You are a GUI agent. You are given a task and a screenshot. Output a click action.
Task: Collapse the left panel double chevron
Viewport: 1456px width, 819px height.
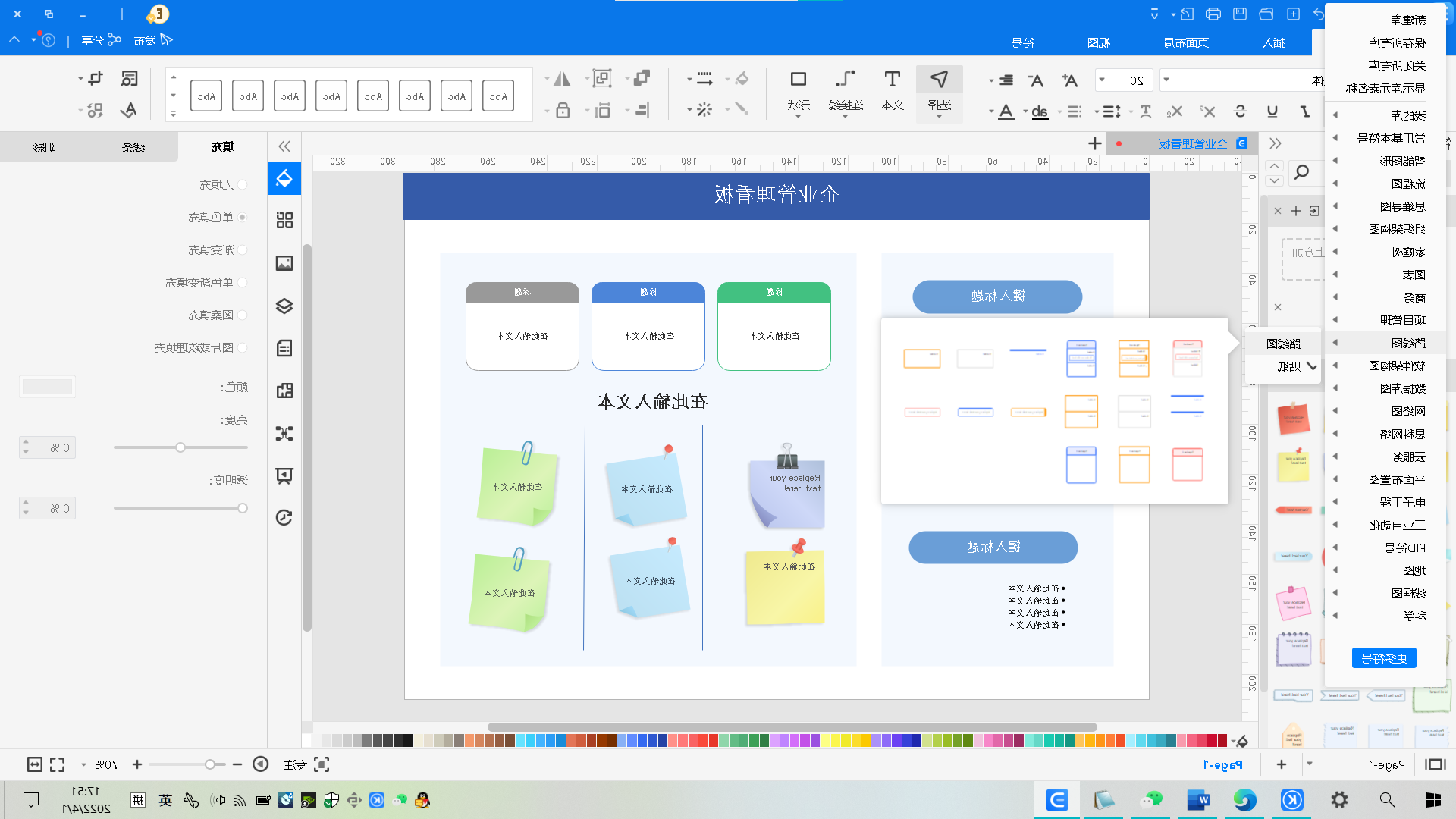[284, 146]
